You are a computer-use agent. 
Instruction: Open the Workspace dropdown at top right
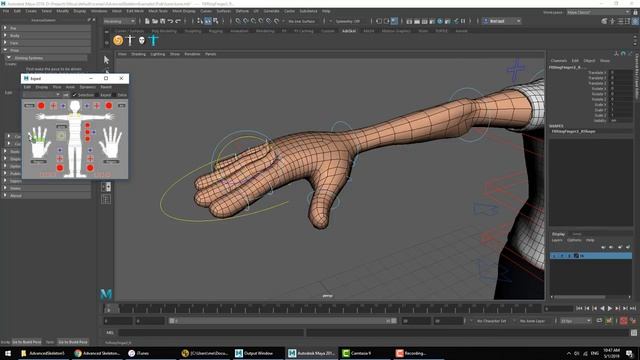(x=598, y=12)
